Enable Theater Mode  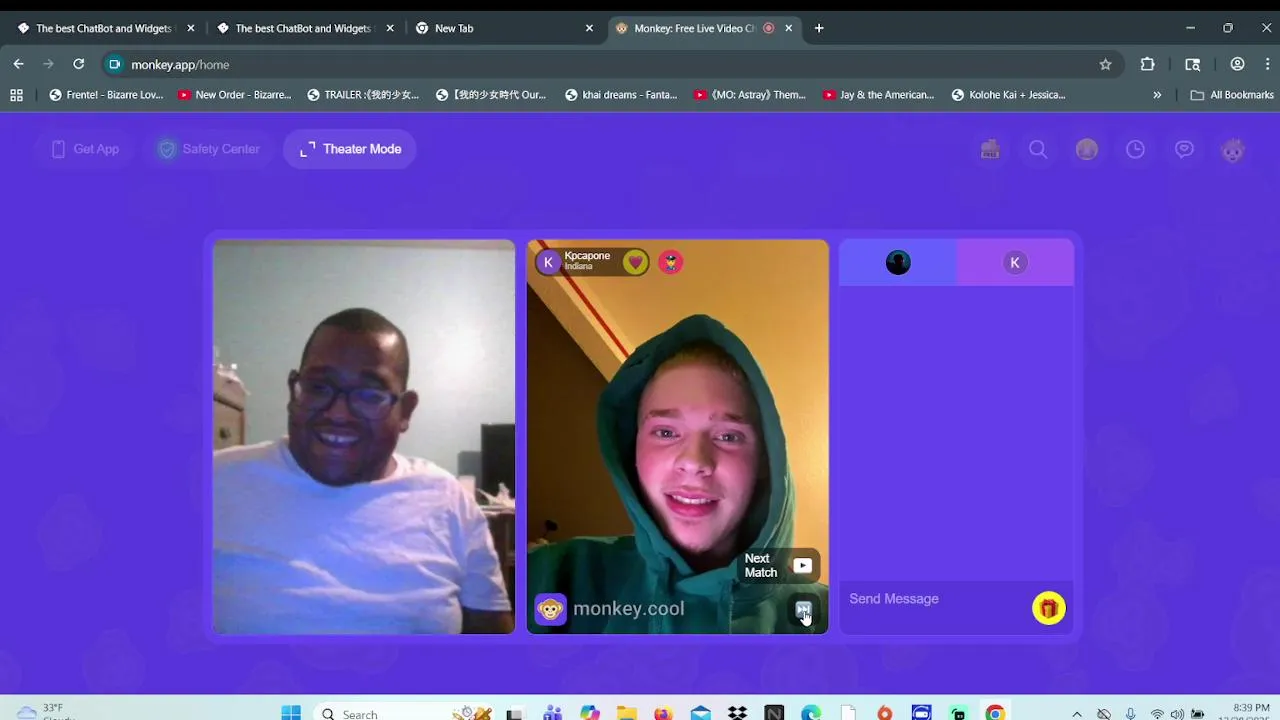[x=350, y=149]
